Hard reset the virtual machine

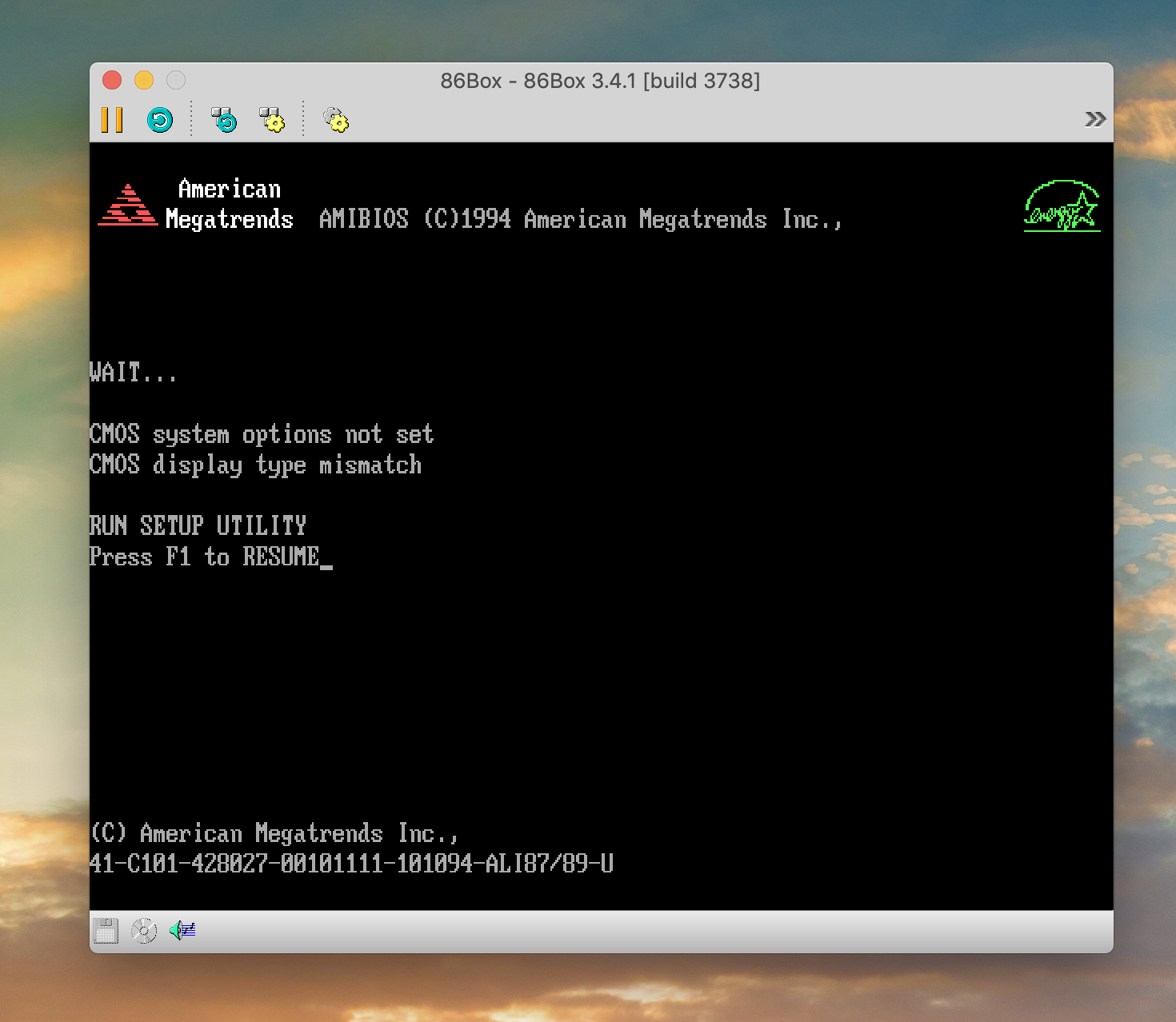tap(159, 118)
